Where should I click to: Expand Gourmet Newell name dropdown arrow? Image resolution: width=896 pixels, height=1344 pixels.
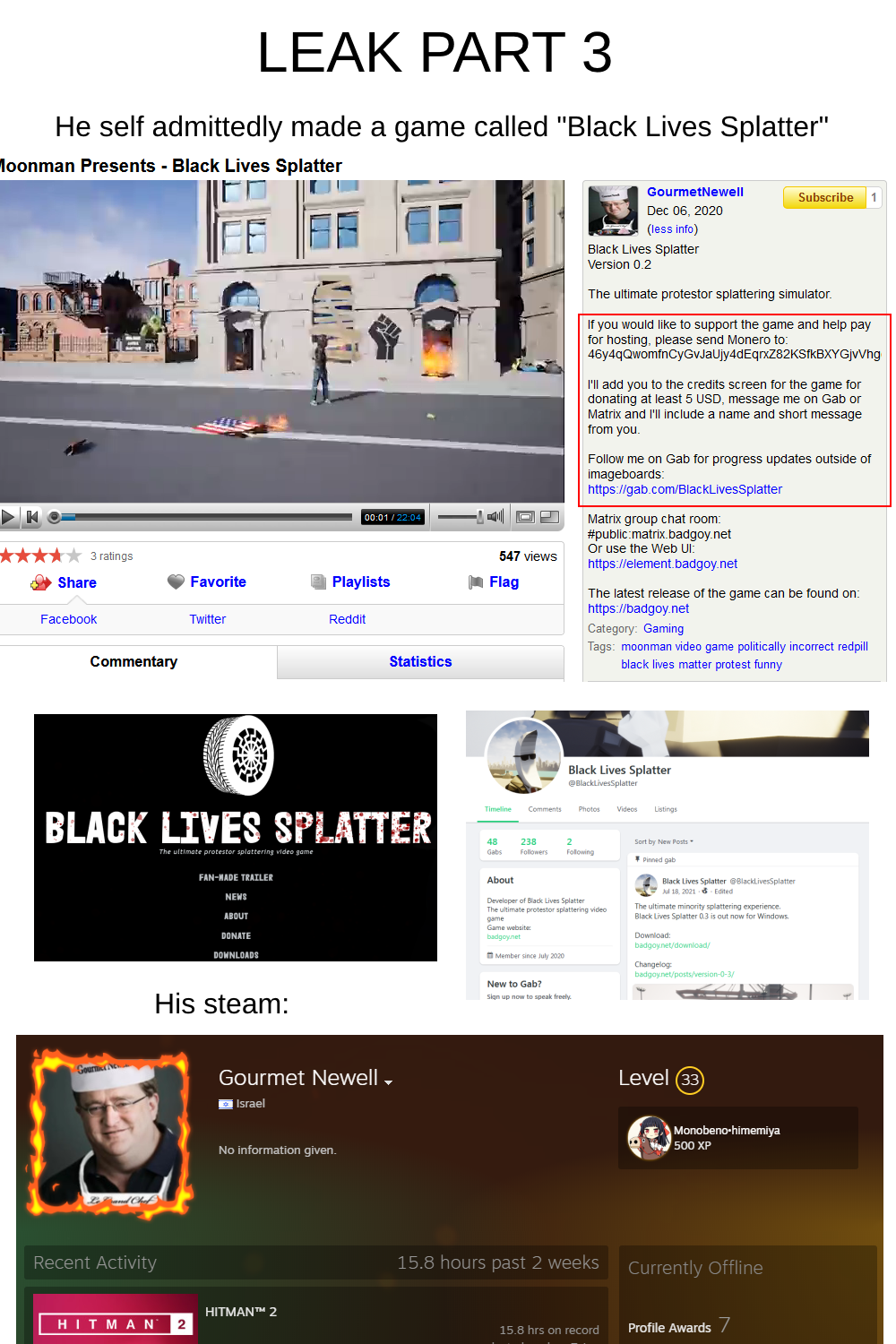pos(389,1082)
